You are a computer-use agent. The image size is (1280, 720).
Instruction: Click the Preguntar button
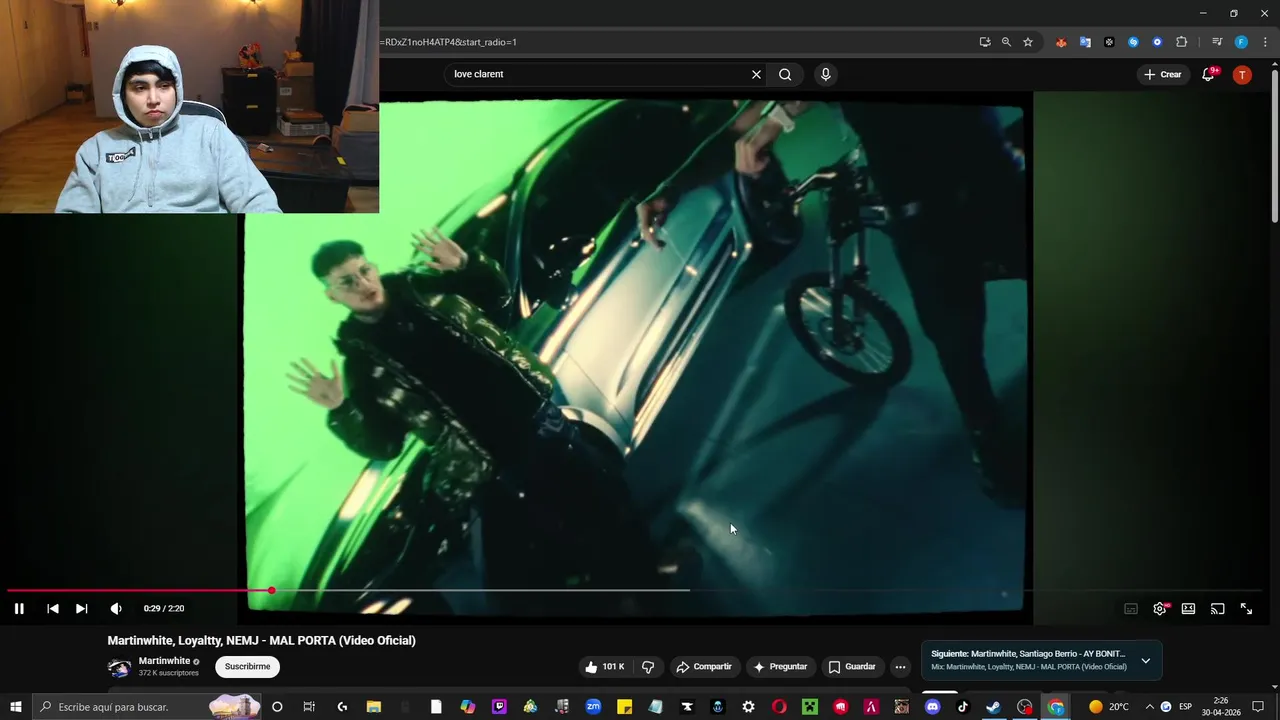point(780,667)
